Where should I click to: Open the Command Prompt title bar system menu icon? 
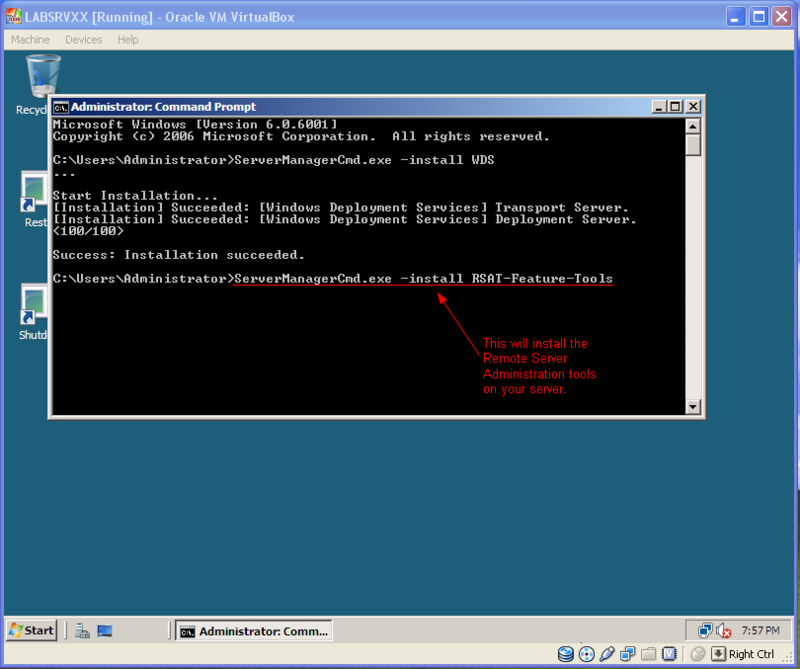point(61,107)
